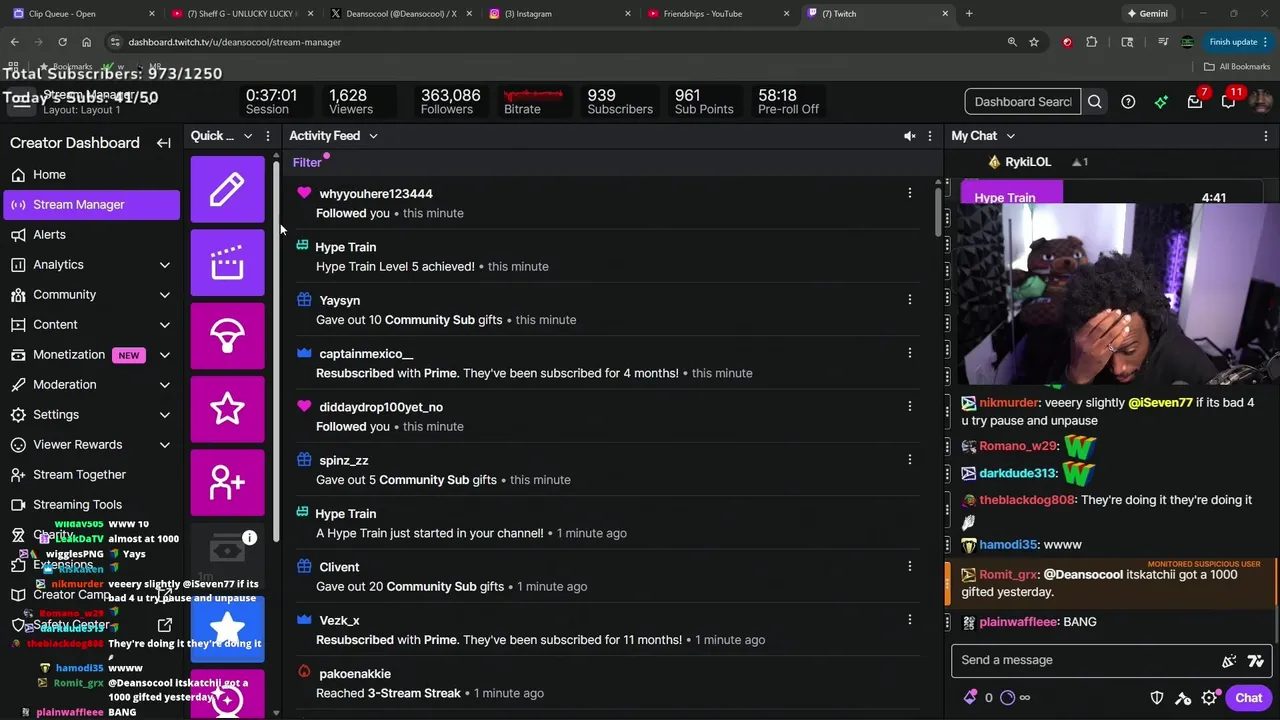Open the parachute quick action tile
This screenshot has width=1280, height=720.
click(x=227, y=336)
